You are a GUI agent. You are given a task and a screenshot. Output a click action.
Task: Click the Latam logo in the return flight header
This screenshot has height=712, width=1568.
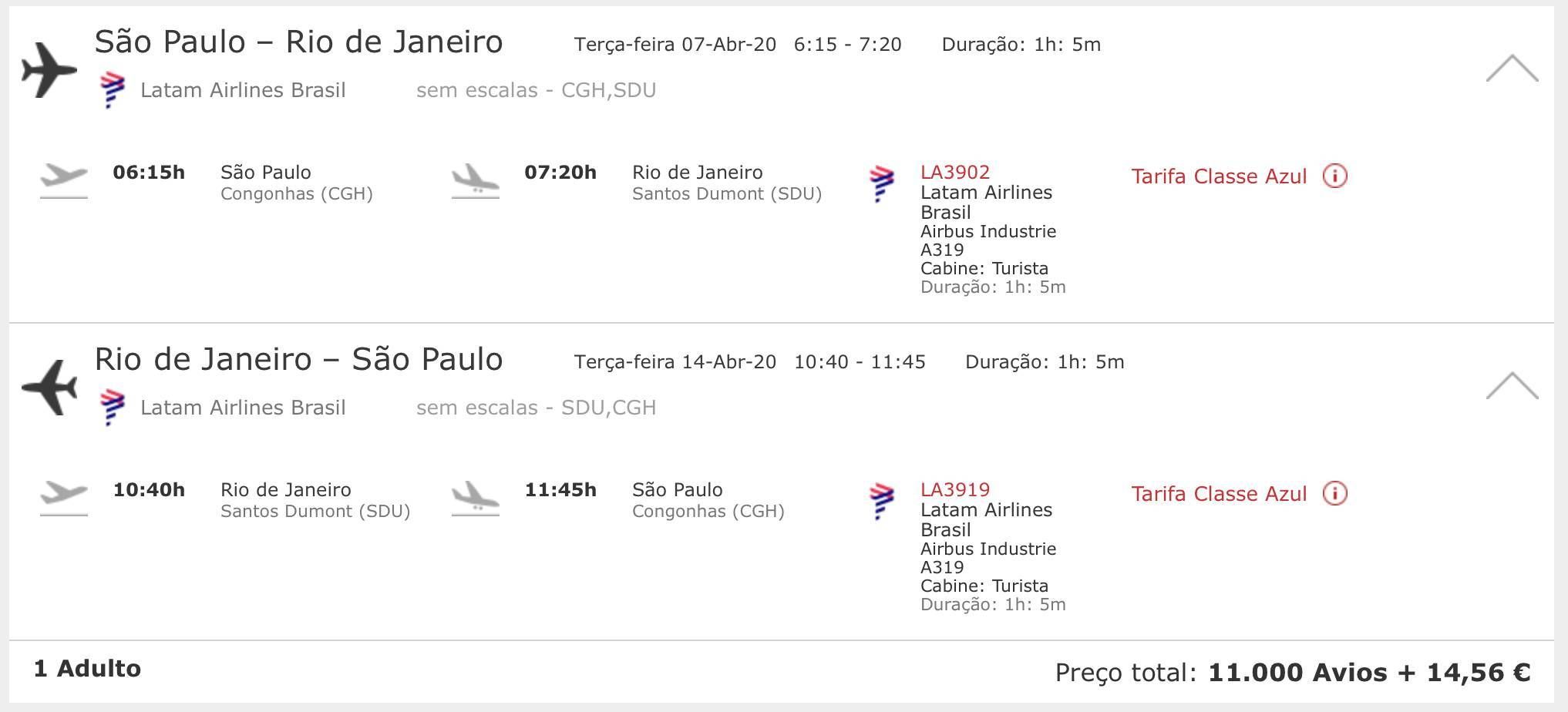point(113,408)
